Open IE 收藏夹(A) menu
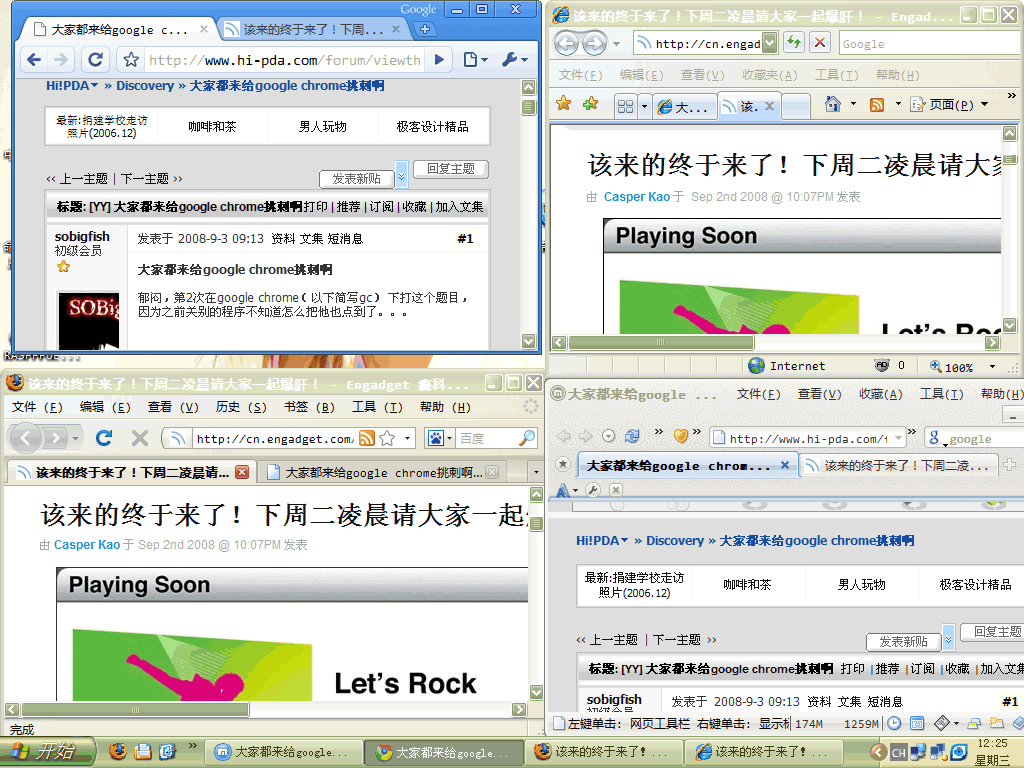Image resolution: width=1024 pixels, height=768 pixels. coord(770,75)
